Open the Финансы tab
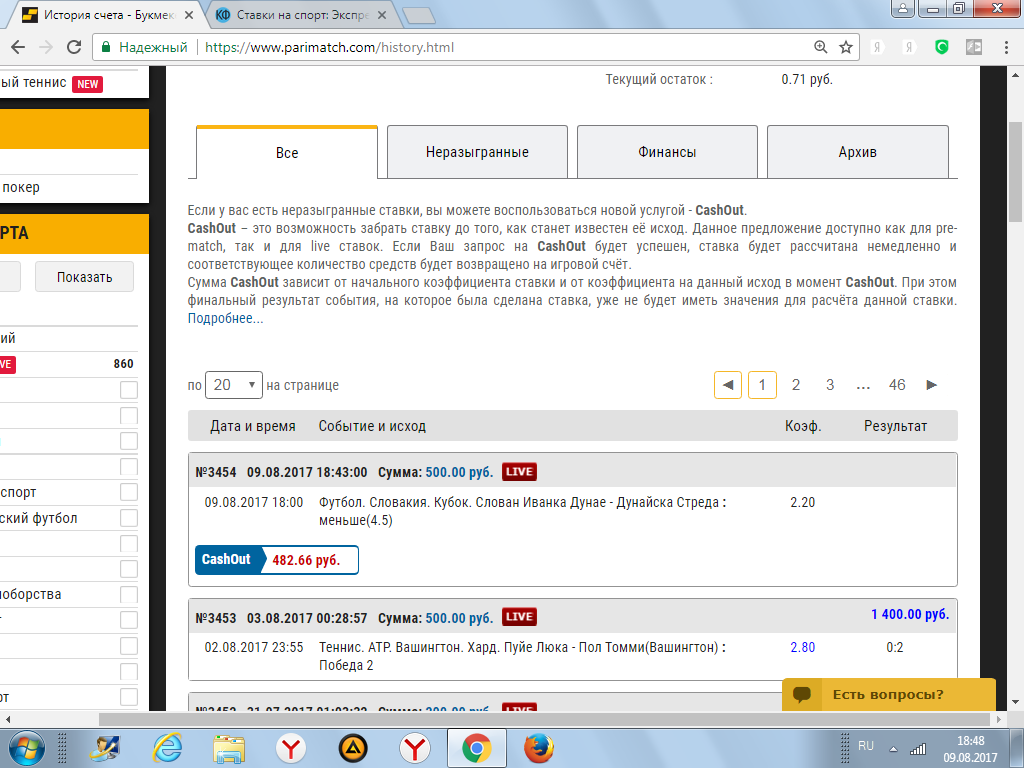Viewport: 1024px width, 768px height. (x=667, y=152)
